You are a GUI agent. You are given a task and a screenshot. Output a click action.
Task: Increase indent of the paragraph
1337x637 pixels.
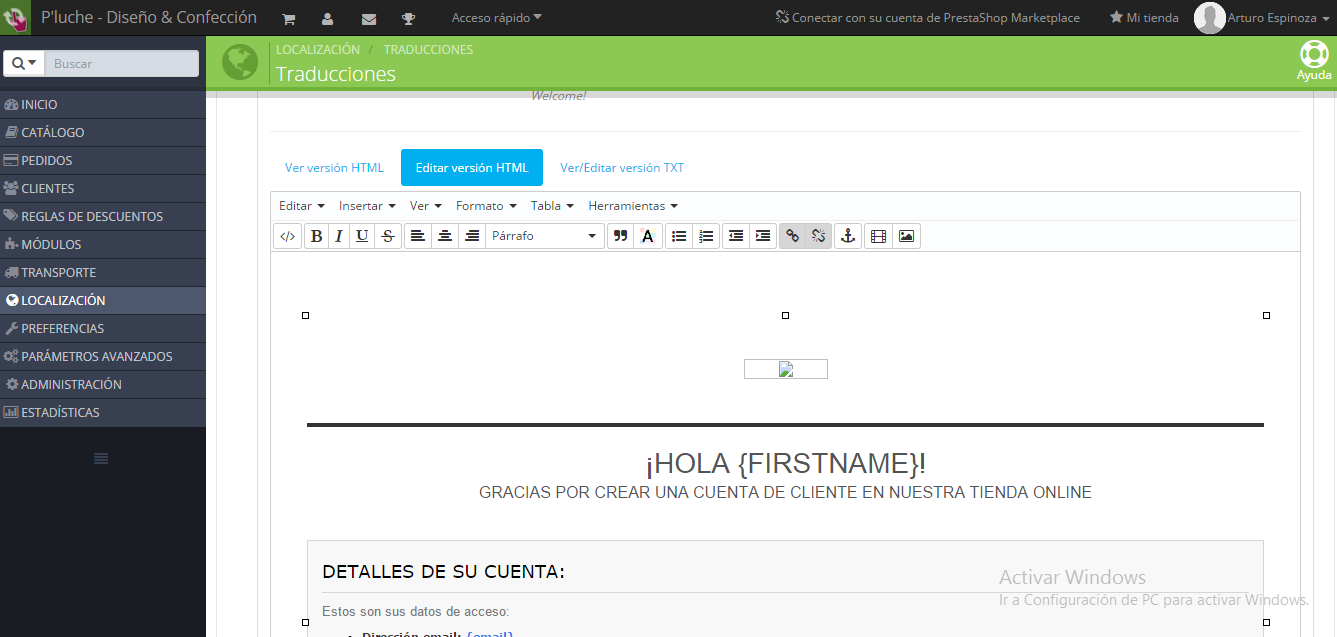(x=763, y=236)
